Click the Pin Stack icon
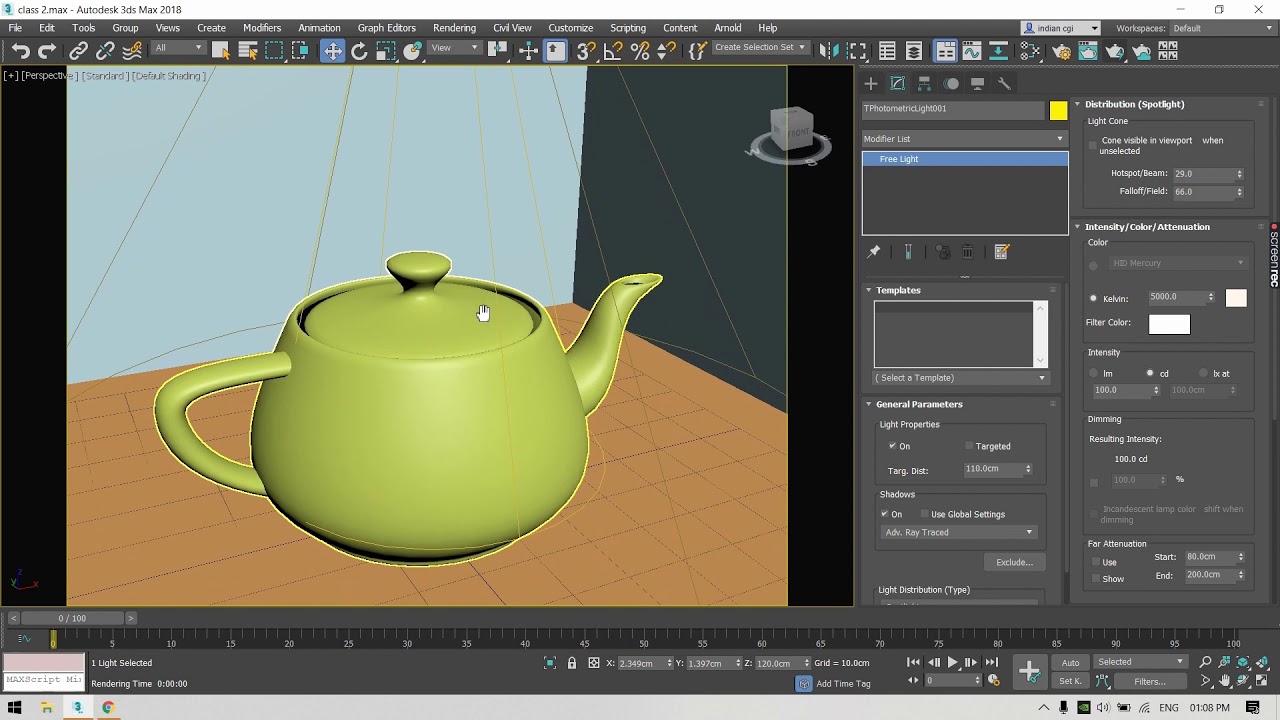The image size is (1280, 720). (873, 252)
